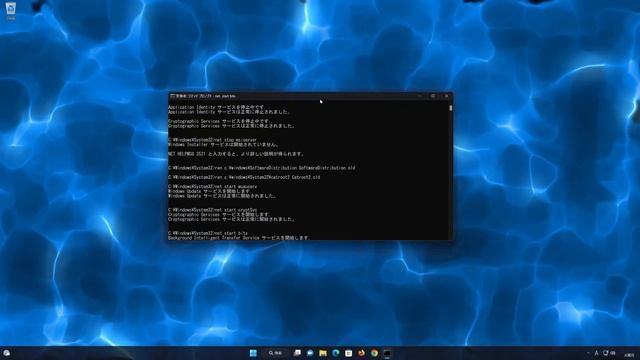
Task: Click the 'Background Intelligent Transfer Service' output line
Action: click(x=239, y=238)
